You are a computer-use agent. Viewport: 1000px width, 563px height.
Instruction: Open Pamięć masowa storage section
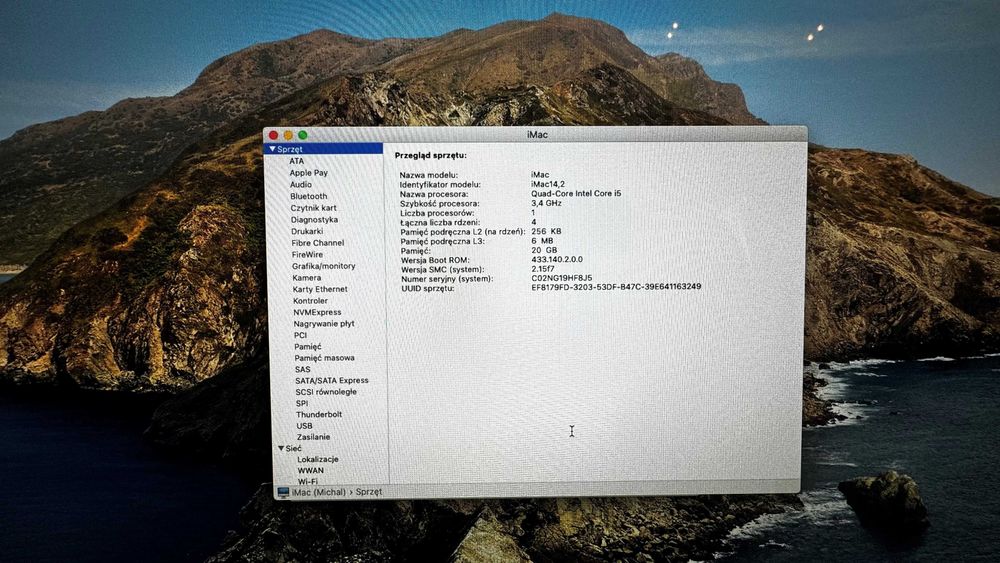pyautogui.click(x=325, y=358)
